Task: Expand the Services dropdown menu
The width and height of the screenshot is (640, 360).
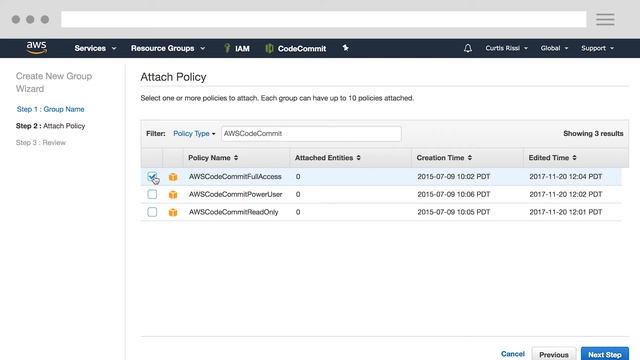Action: 95,48
